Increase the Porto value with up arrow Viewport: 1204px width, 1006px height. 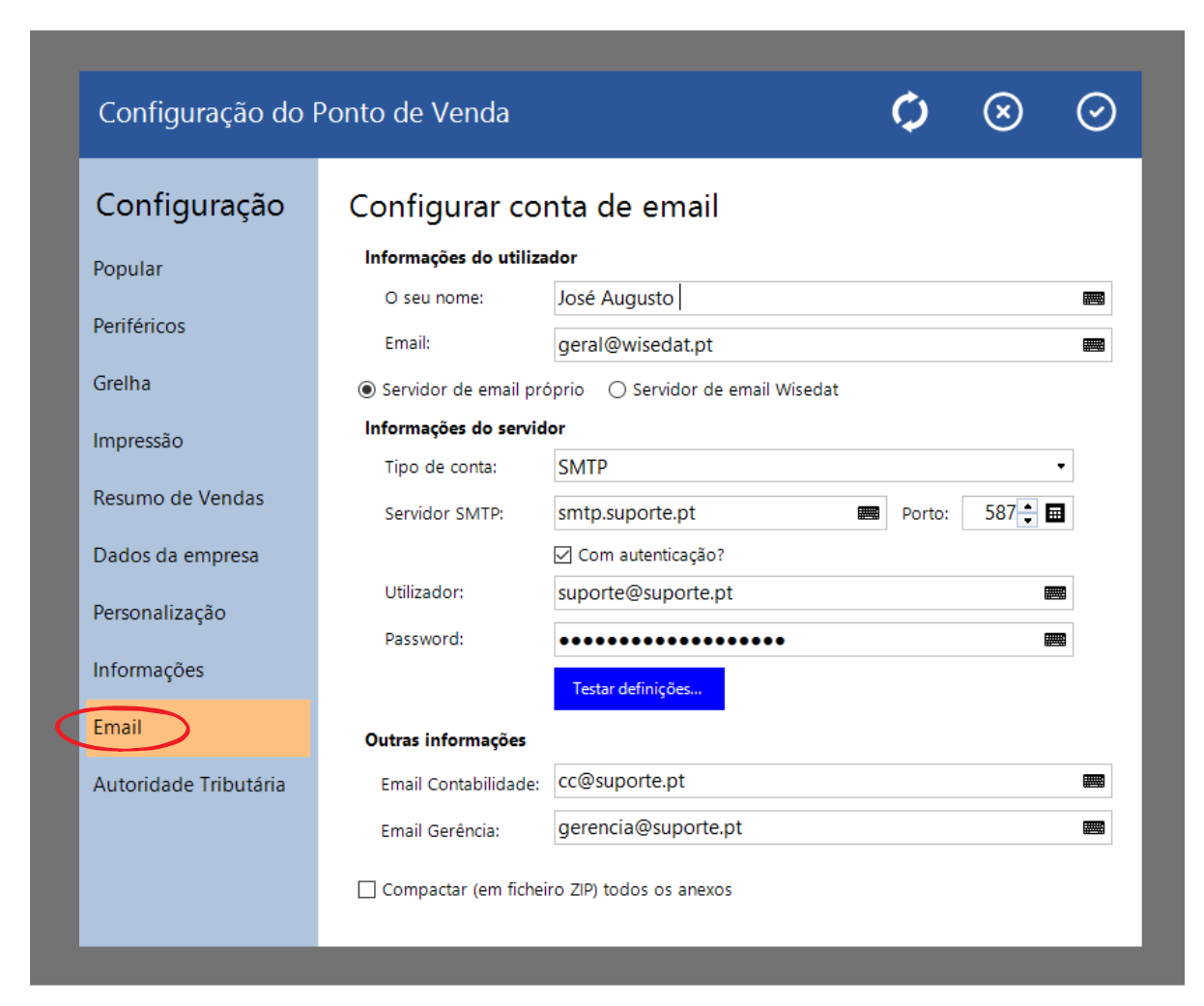click(1028, 506)
